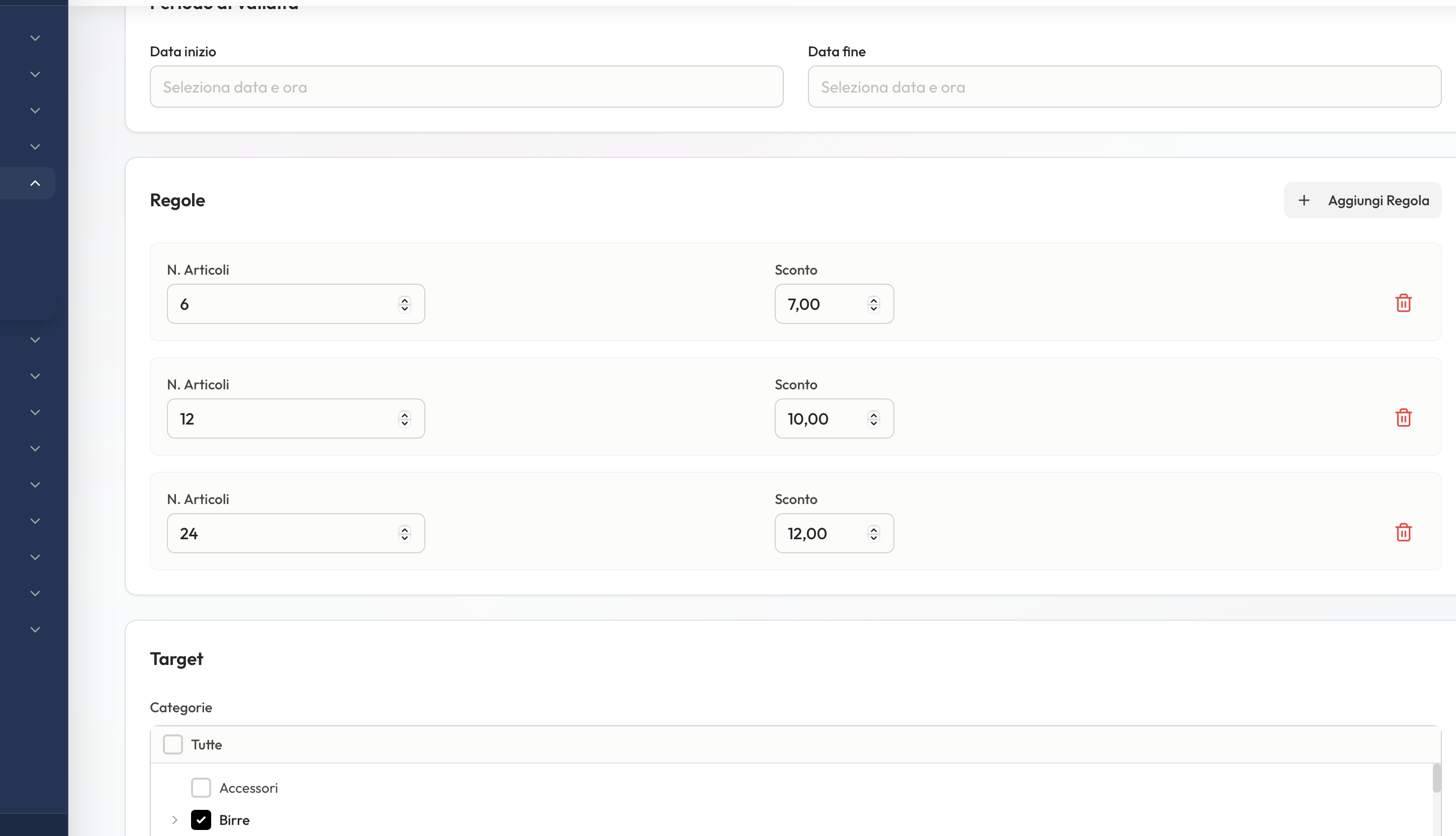The image size is (1456, 836).
Task: Click the Data inizio label
Action: (183, 52)
